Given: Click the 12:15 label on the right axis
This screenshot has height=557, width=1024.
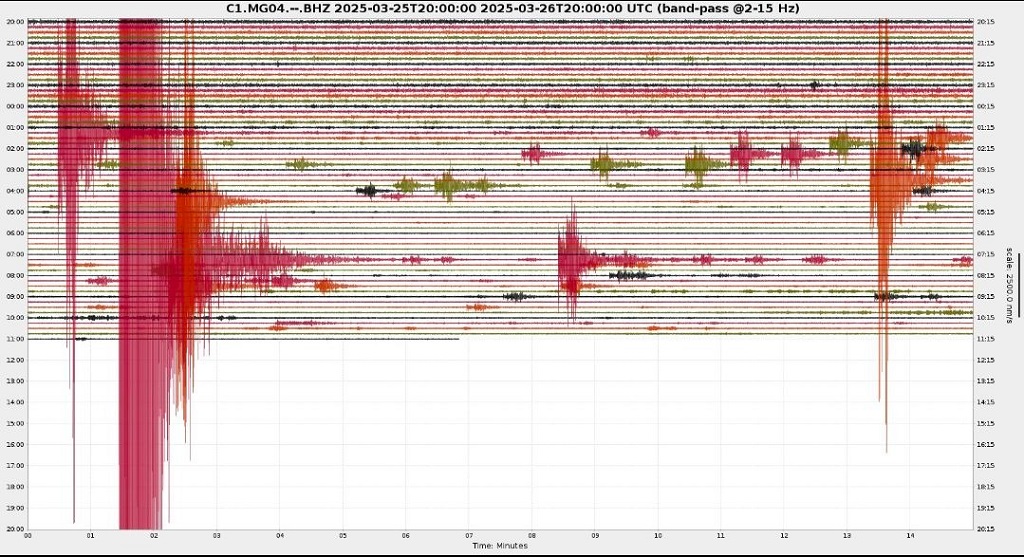Looking at the screenshot, I should click(985, 360).
